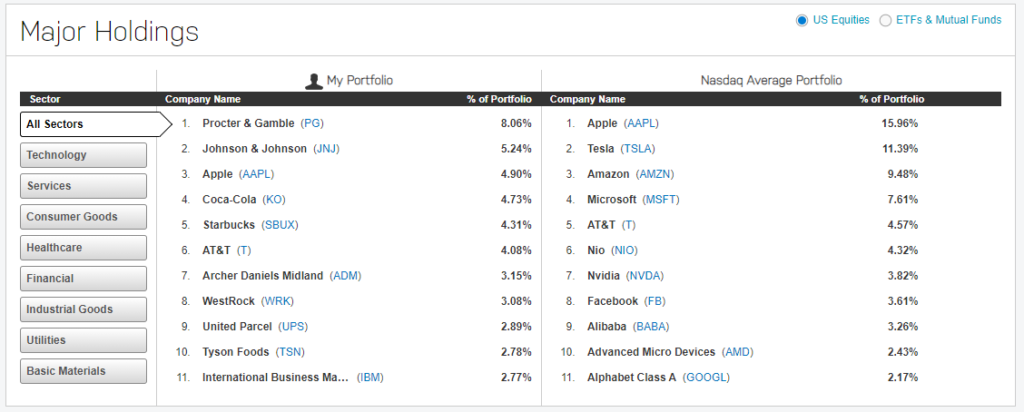Click the Advanced Micro Devices company name
The height and width of the screenshot is (412, 1024).
[x=651, y=352]
